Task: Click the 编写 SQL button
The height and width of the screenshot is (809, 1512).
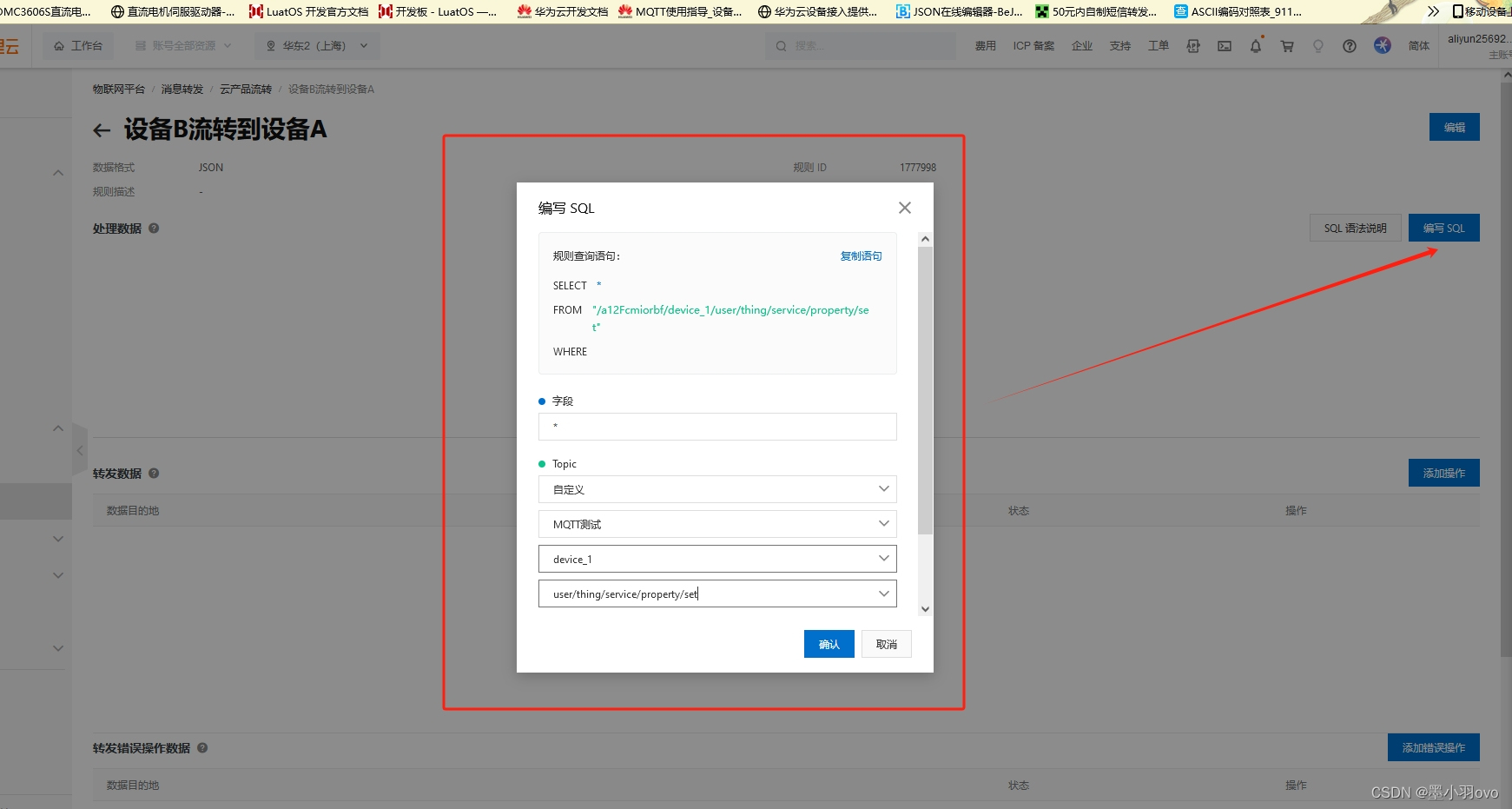Action: click(x=1443, y=228)
